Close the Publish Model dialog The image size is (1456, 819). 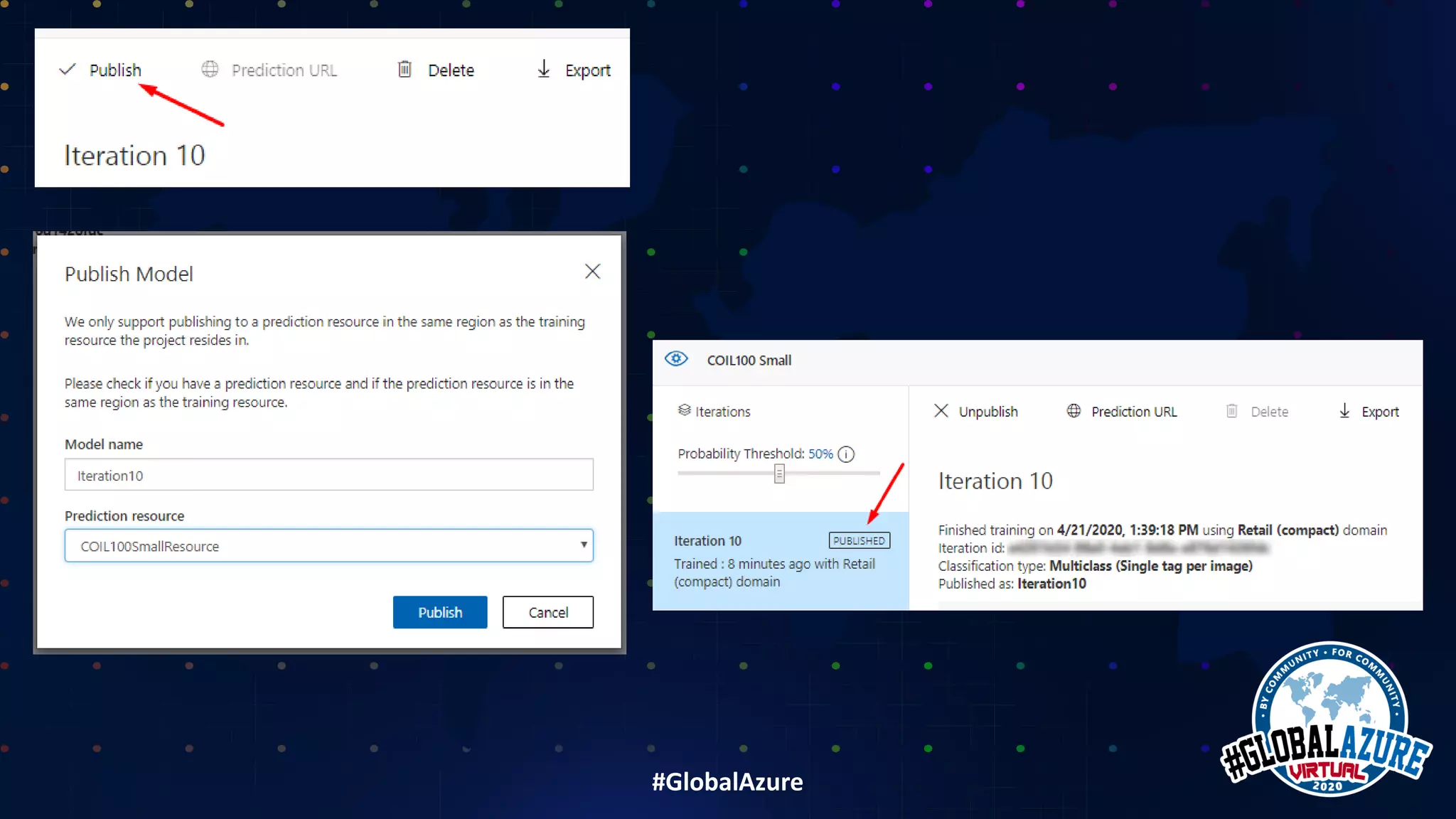pyautogui.click(x=592, y=272)
